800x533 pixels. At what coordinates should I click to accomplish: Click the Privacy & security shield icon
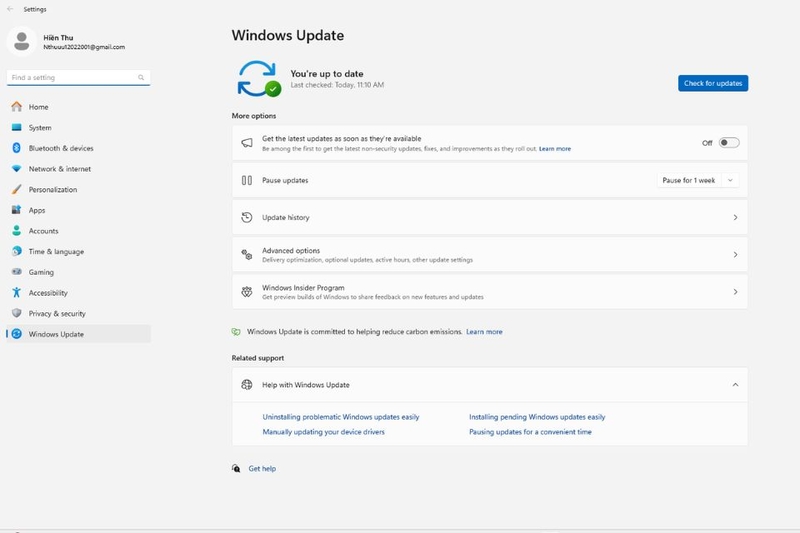[x=17, y=313]
